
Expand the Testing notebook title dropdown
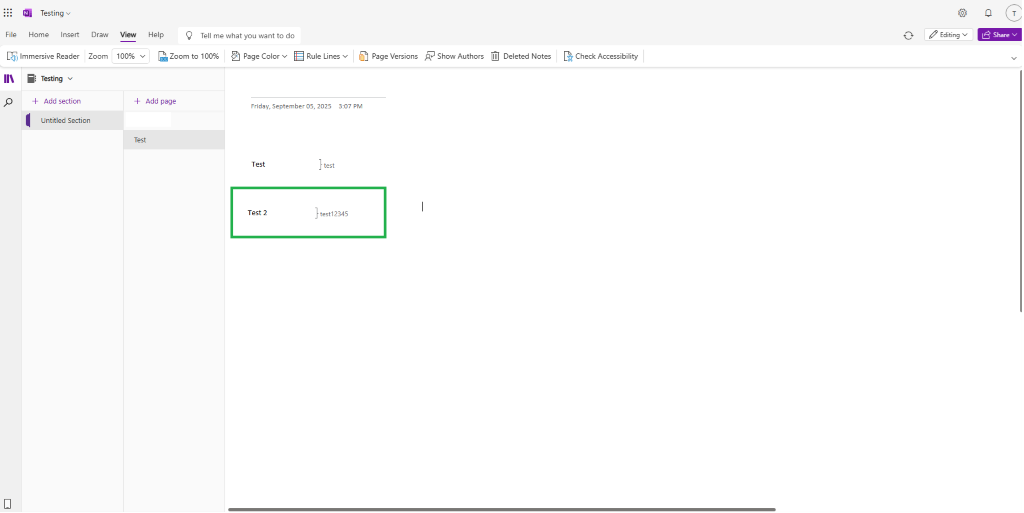56,13
